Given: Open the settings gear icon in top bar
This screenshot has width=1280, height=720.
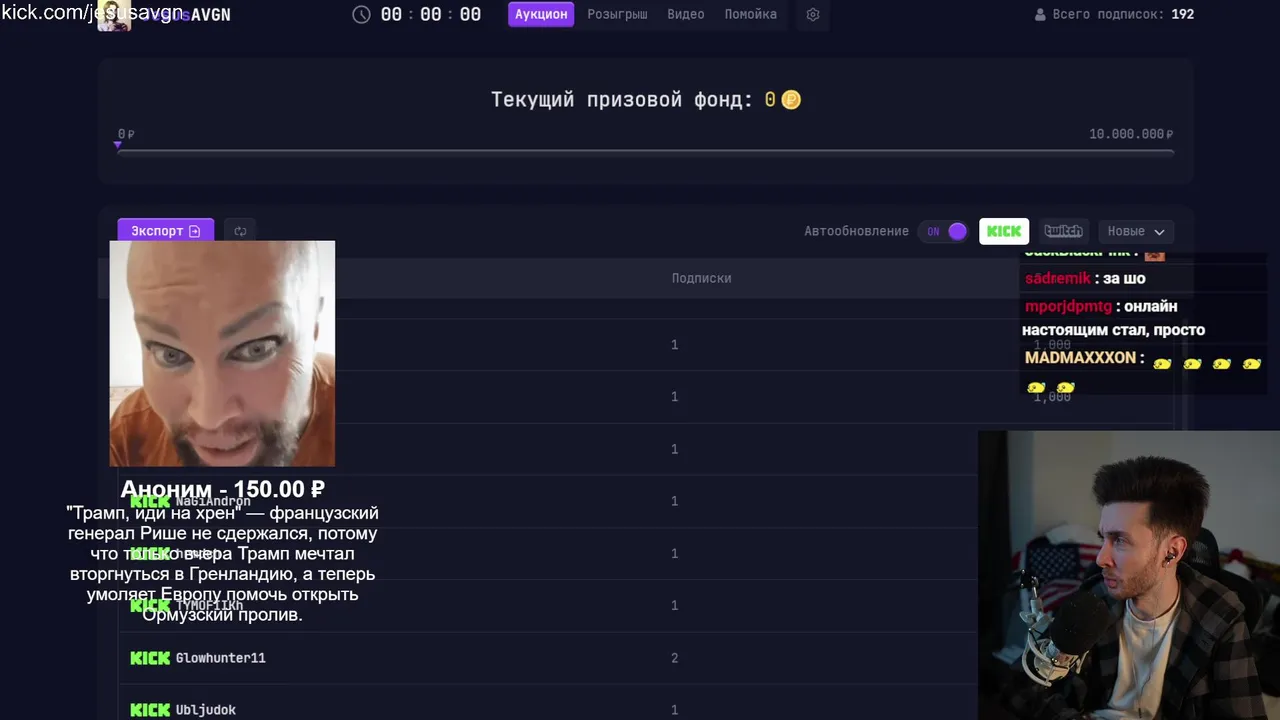Looking at the screenshot, I should click(x=813, y=15).
